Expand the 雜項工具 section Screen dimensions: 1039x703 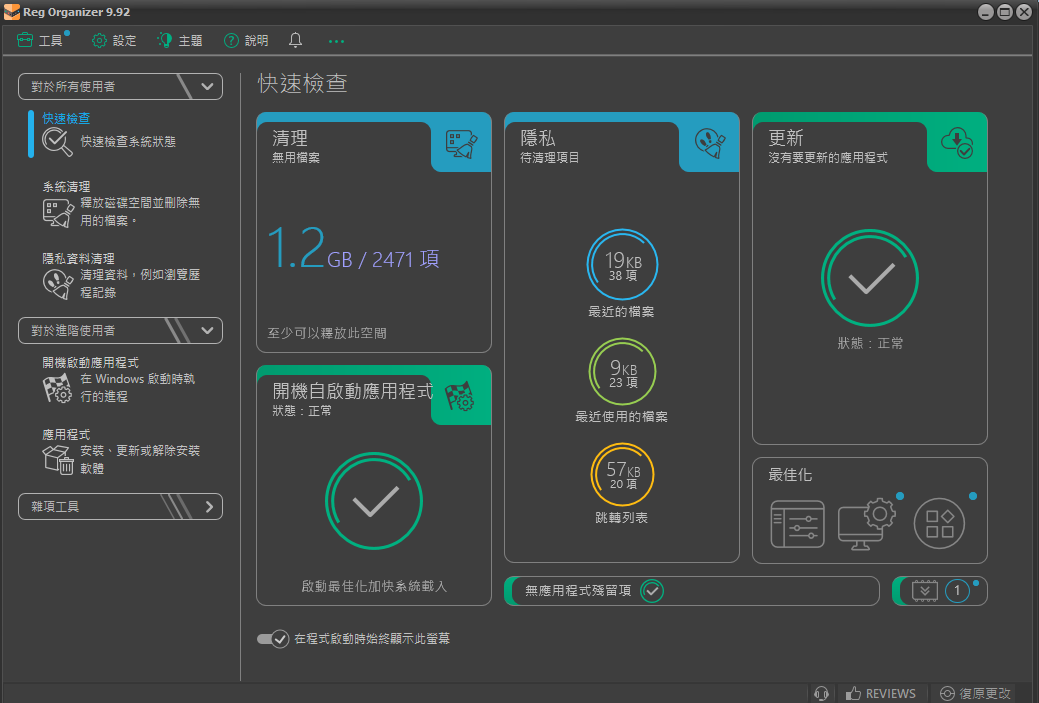(208, 507)
